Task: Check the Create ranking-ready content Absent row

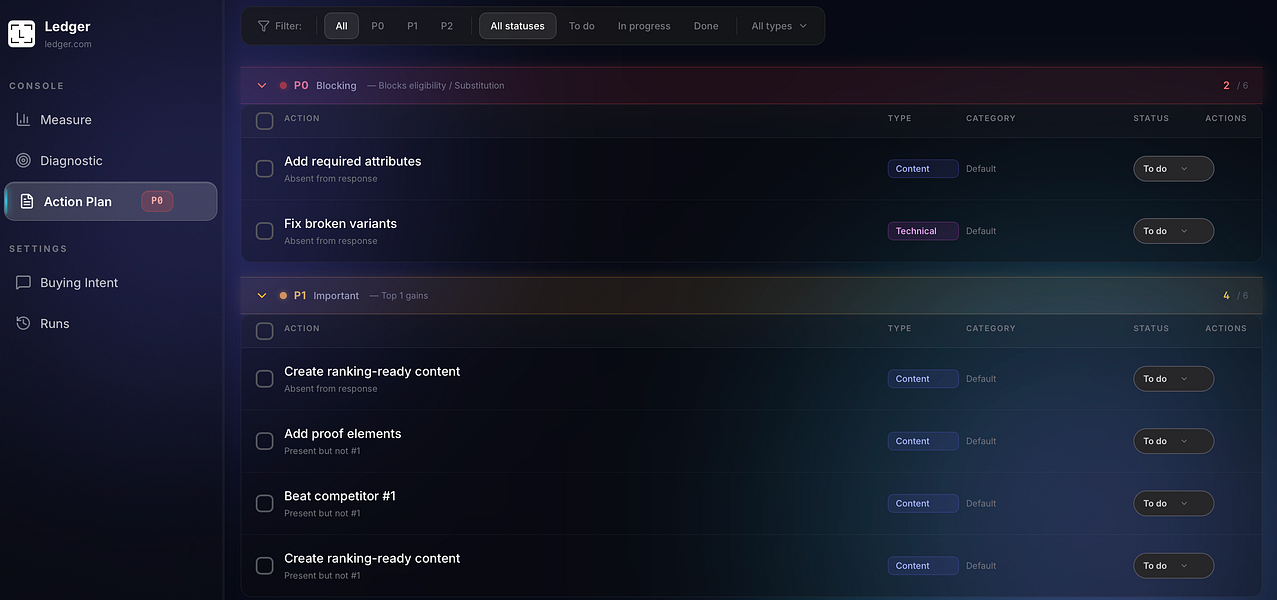Action: tap(265, 379)
